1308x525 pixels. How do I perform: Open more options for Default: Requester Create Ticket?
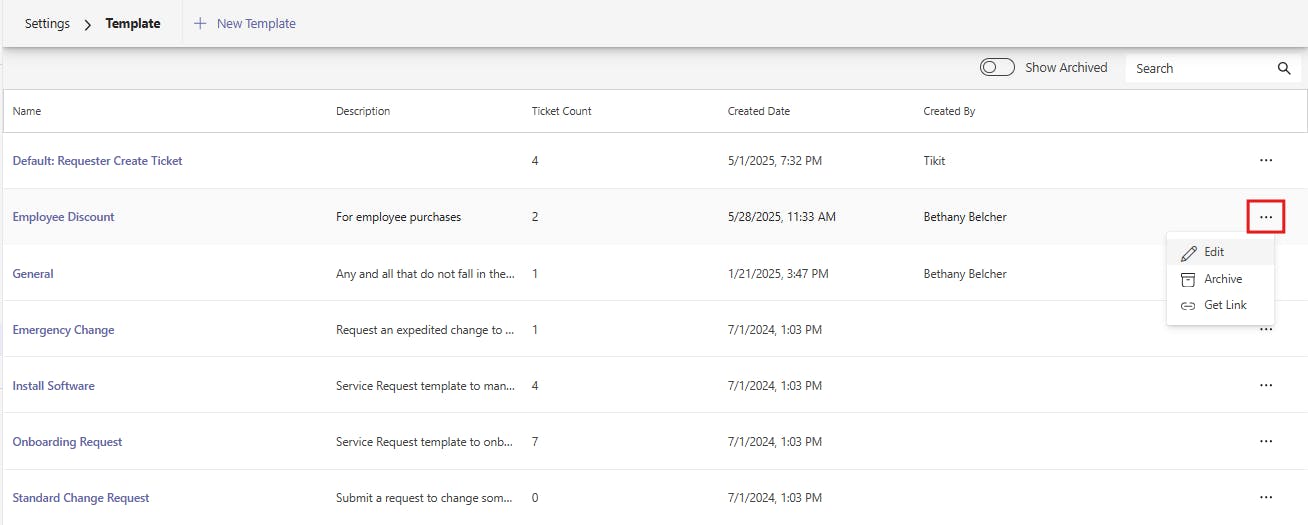click(x=1266, y=160)
